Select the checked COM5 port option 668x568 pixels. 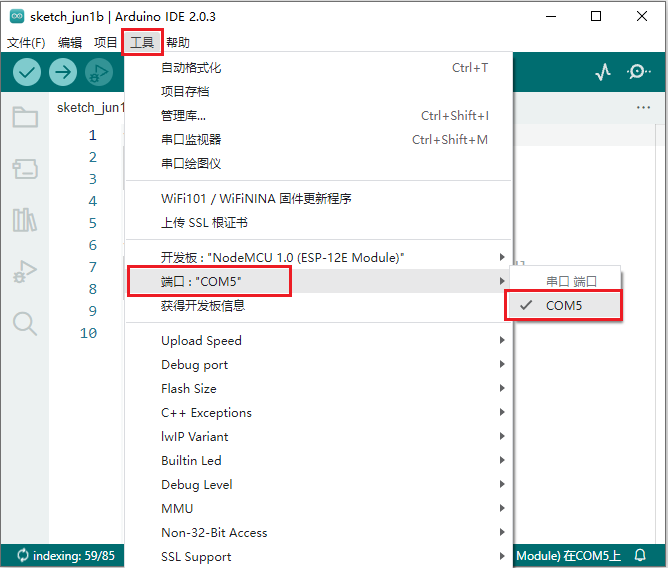564,305
